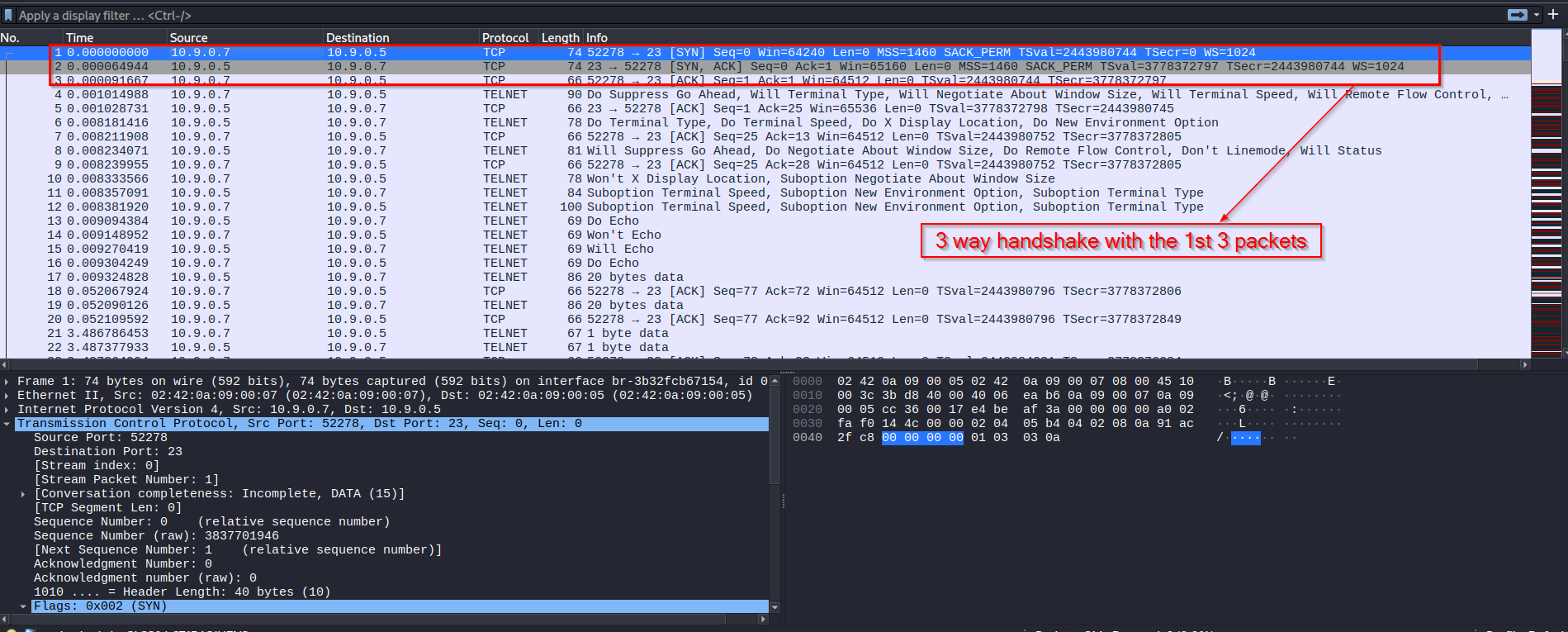Add a filter button with plus icon
The height and width of the screenshot is (632, 1568).
coord(1553,15)
